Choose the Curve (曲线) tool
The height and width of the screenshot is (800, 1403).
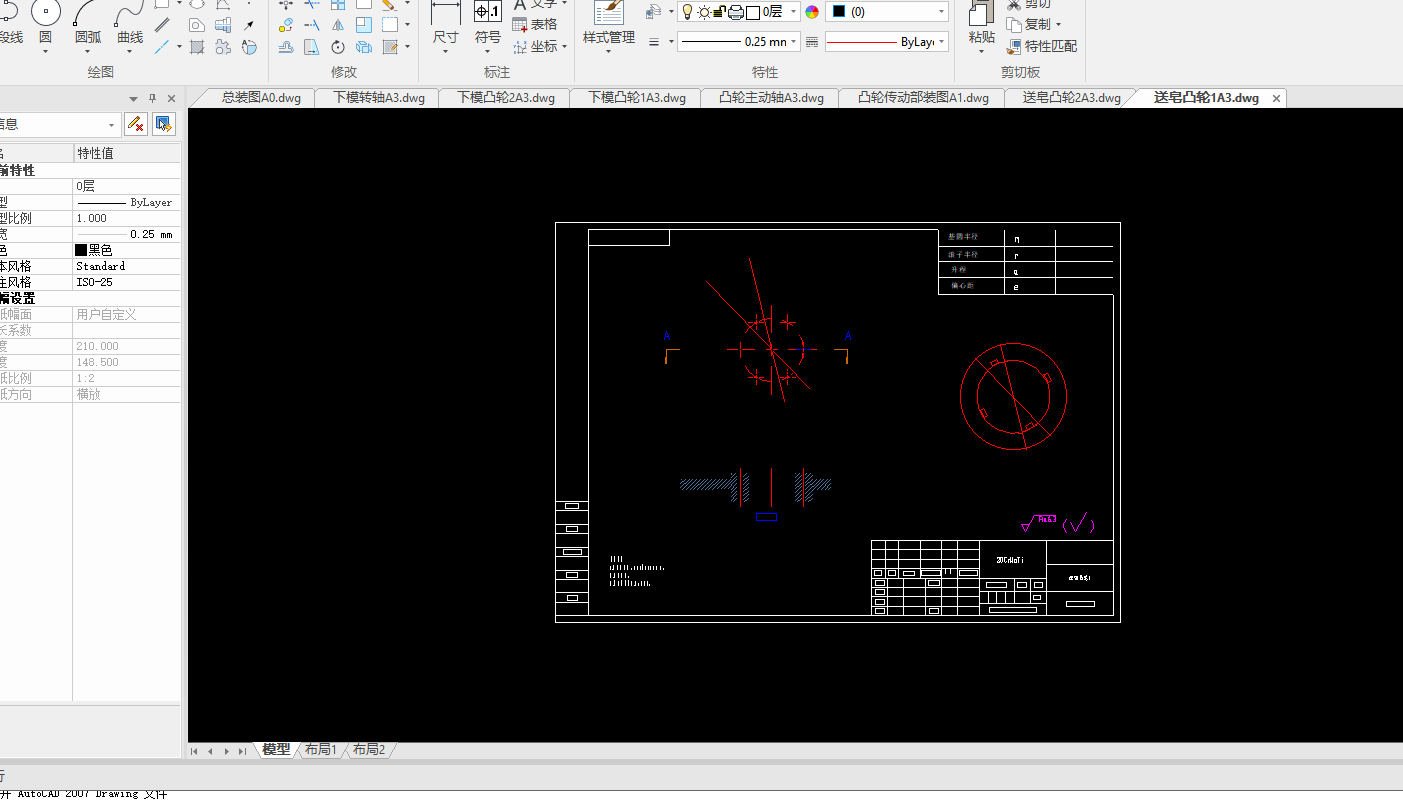pos(130,22)
